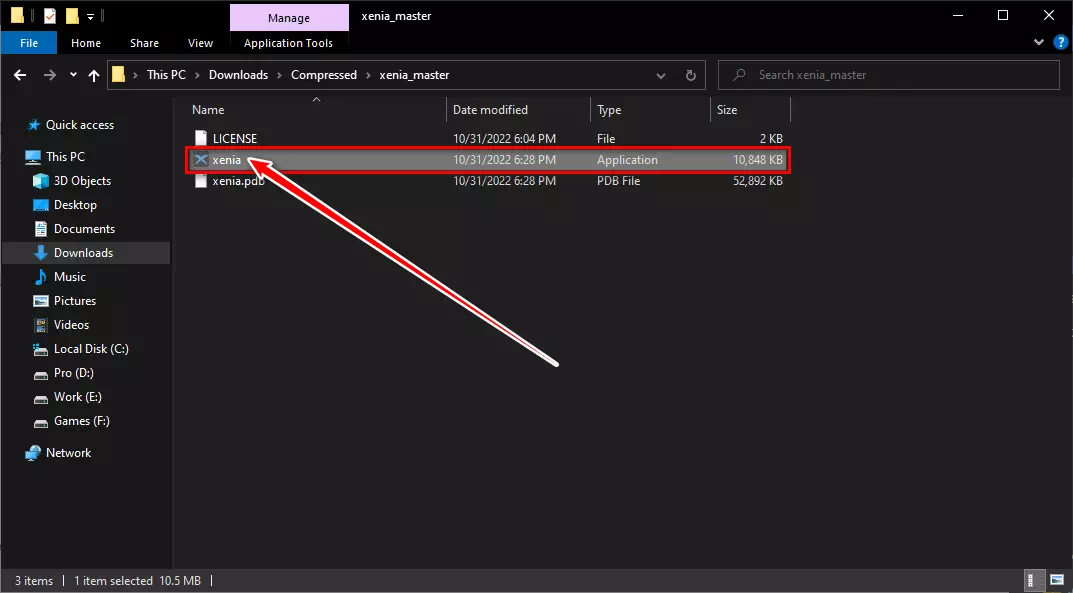Click the Properties quick access toolbar icon

(x=50, y=16)
